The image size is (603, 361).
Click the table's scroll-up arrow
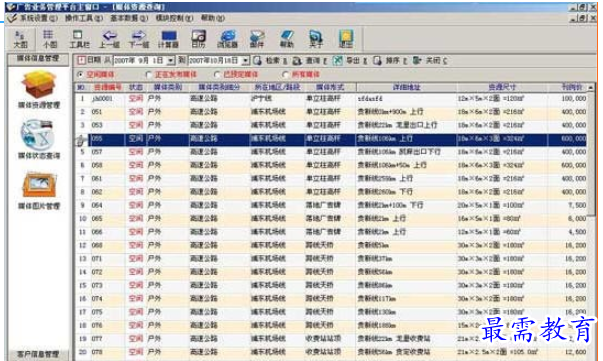tap(590, 88)
